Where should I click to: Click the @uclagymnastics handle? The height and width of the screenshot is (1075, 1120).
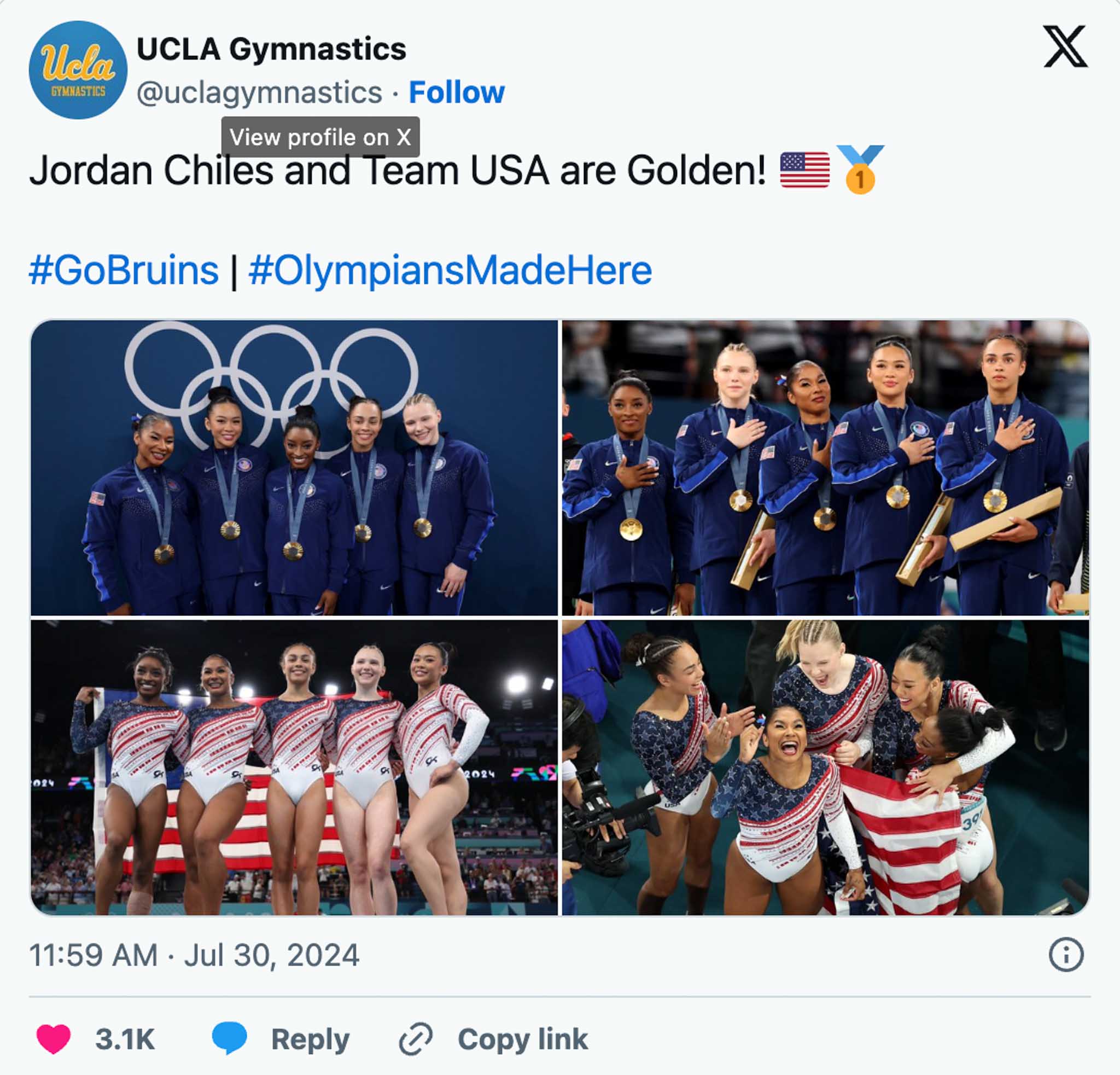[x=259, y=92]
